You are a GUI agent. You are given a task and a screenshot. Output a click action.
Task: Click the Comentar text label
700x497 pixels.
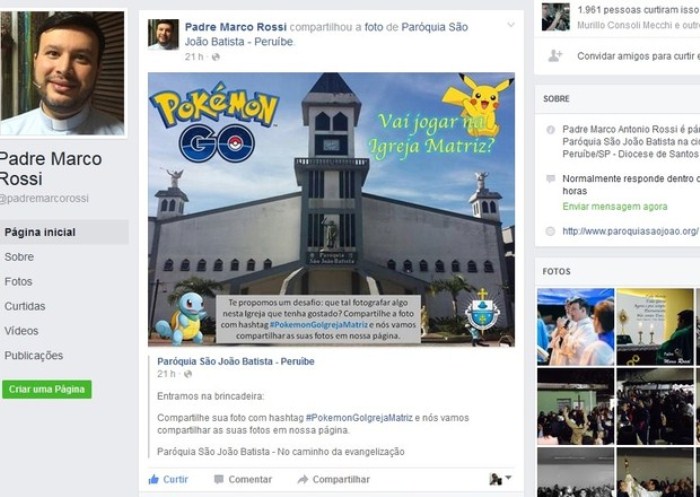point(250,479)
